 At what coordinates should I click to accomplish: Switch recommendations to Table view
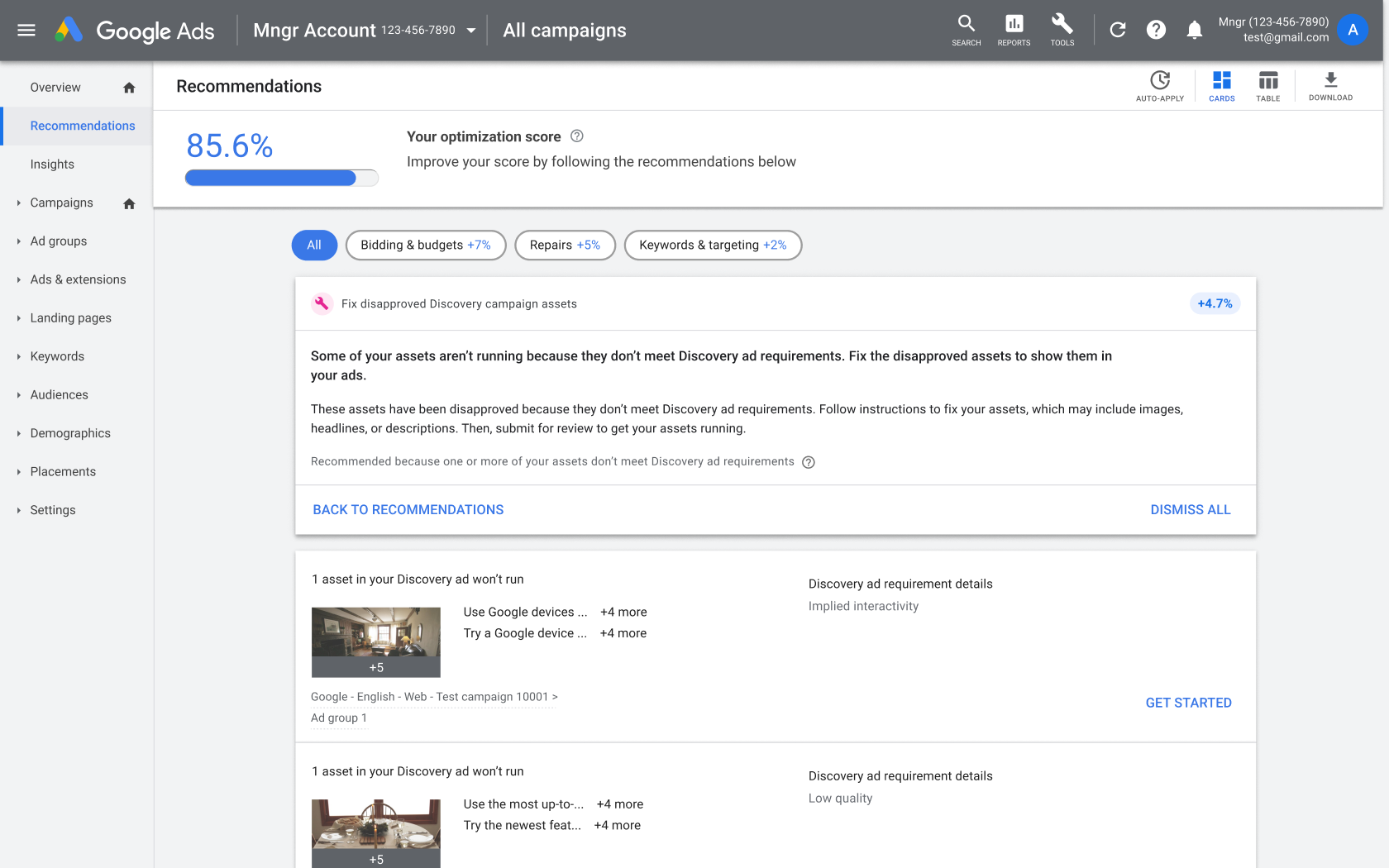(x=1267, y=84)
